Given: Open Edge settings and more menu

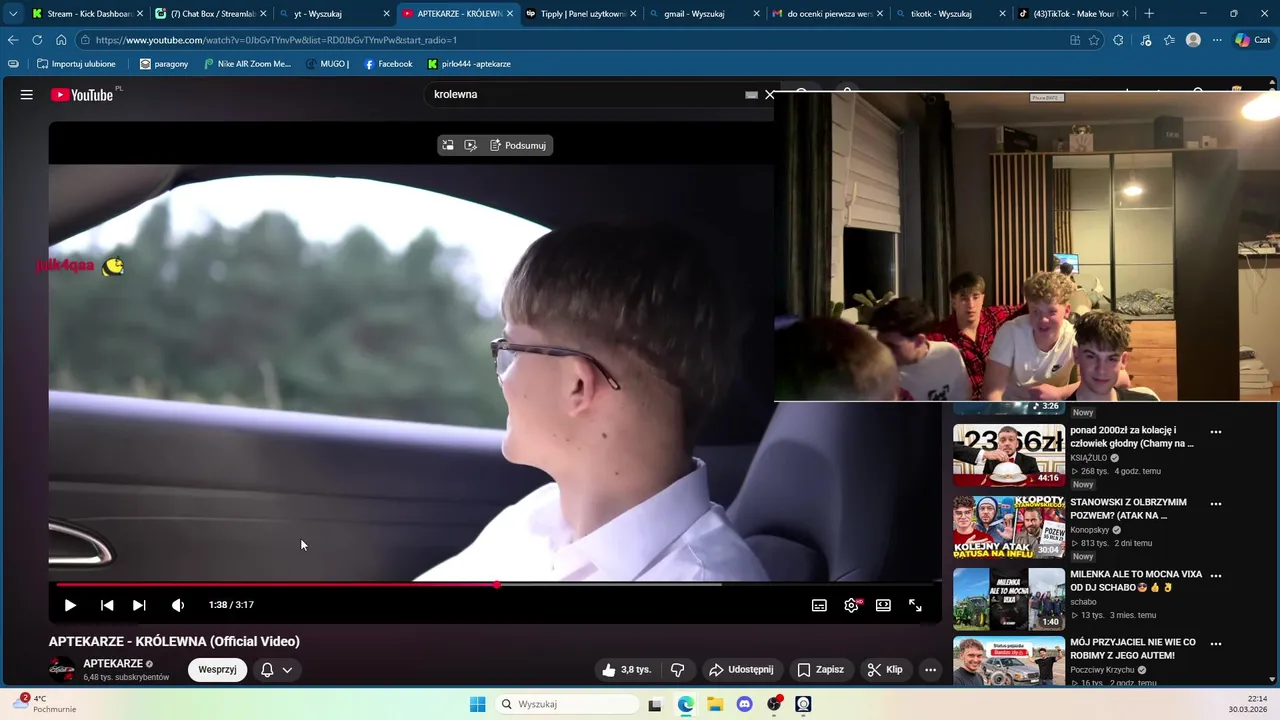Looking at the screenshot, I should click(x=1217, y=40).
